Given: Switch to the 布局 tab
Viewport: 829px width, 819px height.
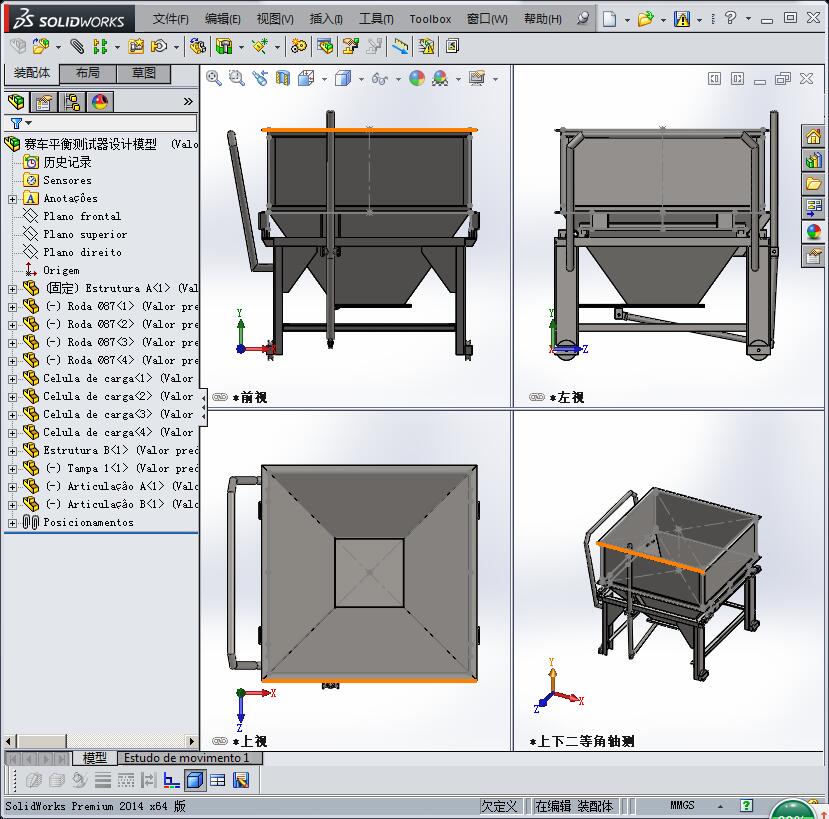Looking at the screenshot, I should coord(88,73).
